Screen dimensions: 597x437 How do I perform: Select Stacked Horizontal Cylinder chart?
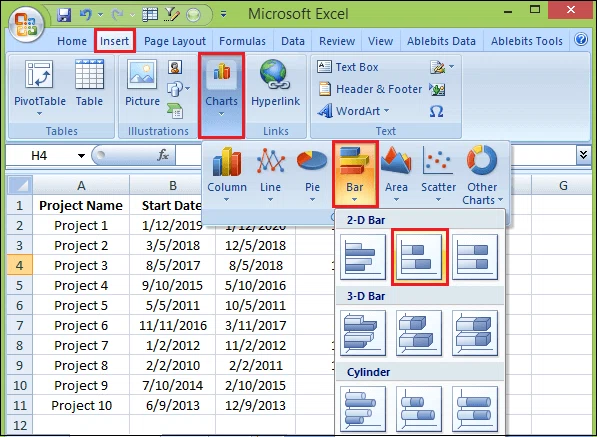coord(419,409)
